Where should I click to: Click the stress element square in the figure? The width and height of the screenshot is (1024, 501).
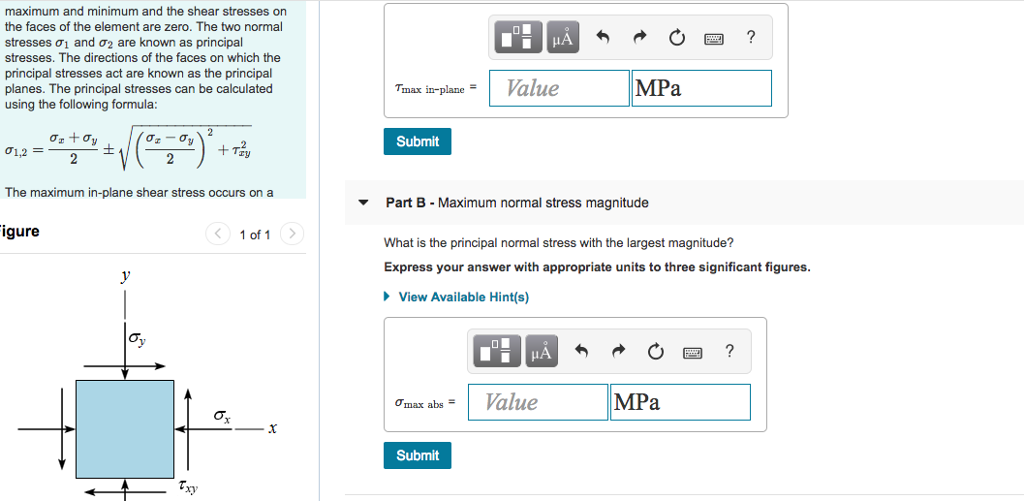pyautogui.click(x=125, y=429)
